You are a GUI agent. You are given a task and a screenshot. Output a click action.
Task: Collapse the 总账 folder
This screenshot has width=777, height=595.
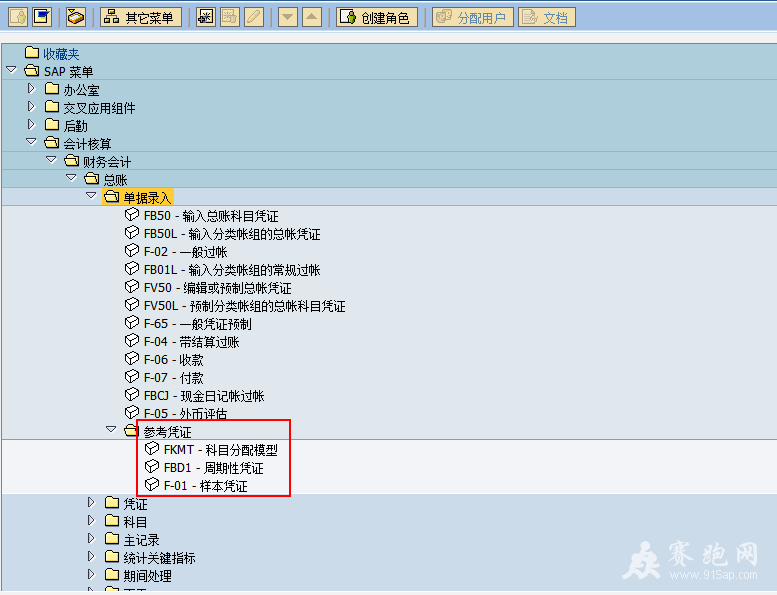[71, 178]
